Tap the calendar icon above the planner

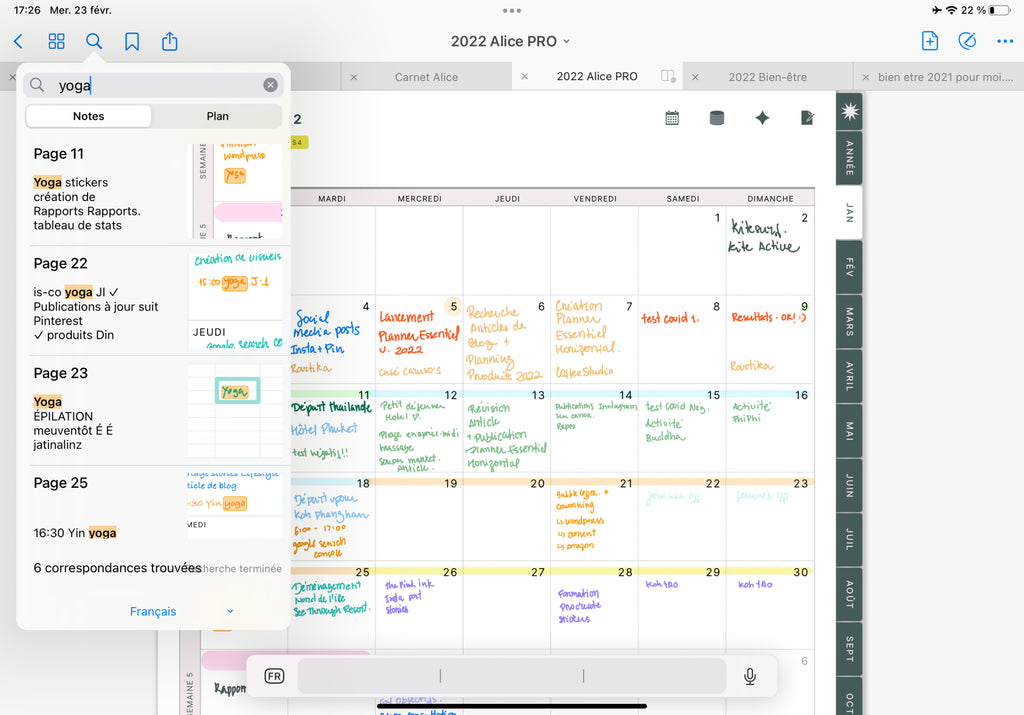(x=671, y=117)
